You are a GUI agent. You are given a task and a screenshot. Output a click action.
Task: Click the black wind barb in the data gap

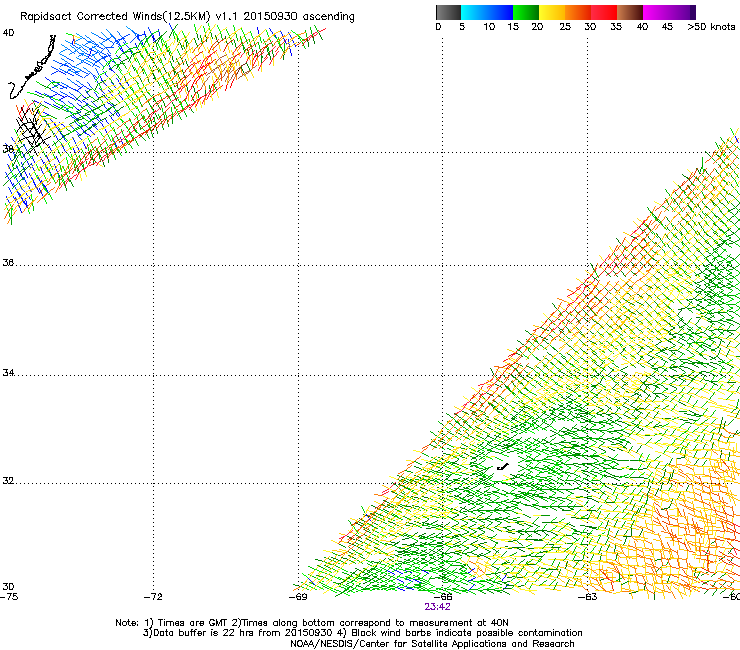point(503,467)
